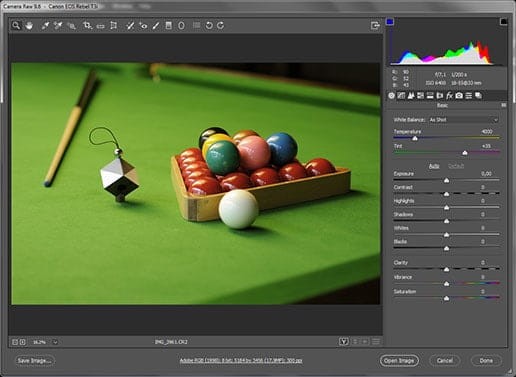Click the Saturation slider handle

447,298
